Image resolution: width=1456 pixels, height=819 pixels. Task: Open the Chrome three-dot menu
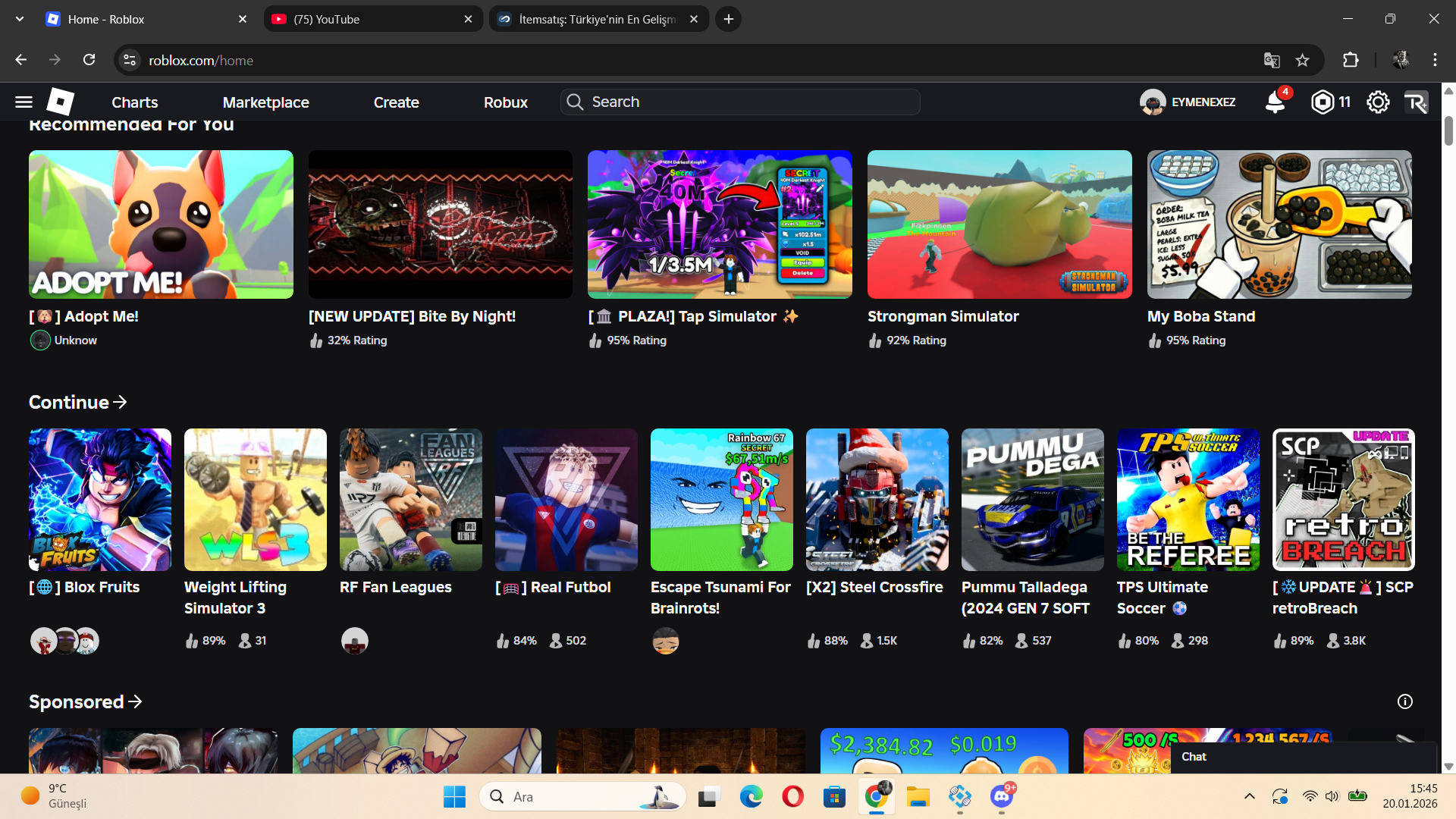[x=1435, y=60]
